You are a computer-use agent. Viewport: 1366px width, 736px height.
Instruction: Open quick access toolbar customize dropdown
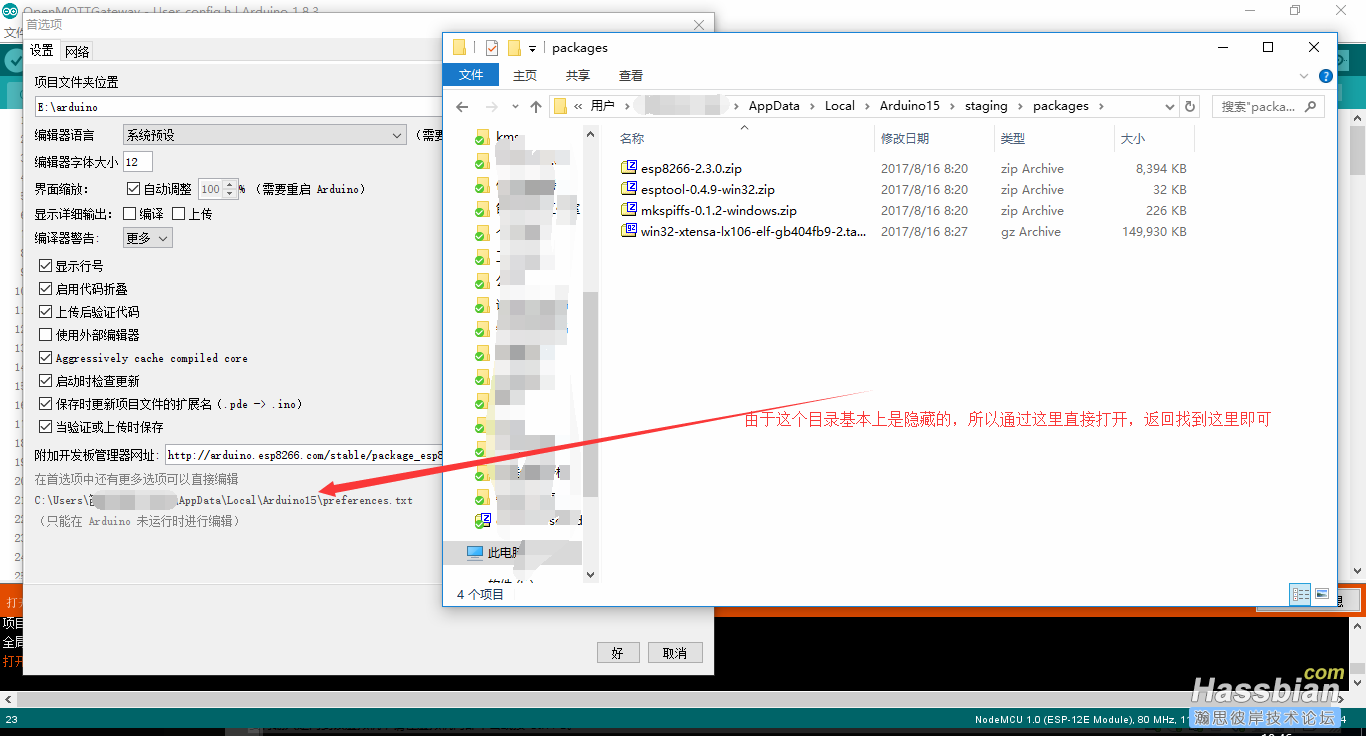pyautogui.click(x=533, y=48)
